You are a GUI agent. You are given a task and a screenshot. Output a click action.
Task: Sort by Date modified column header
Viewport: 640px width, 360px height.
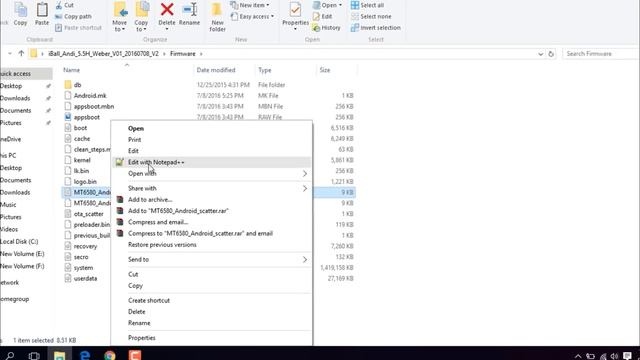(216, 70)
